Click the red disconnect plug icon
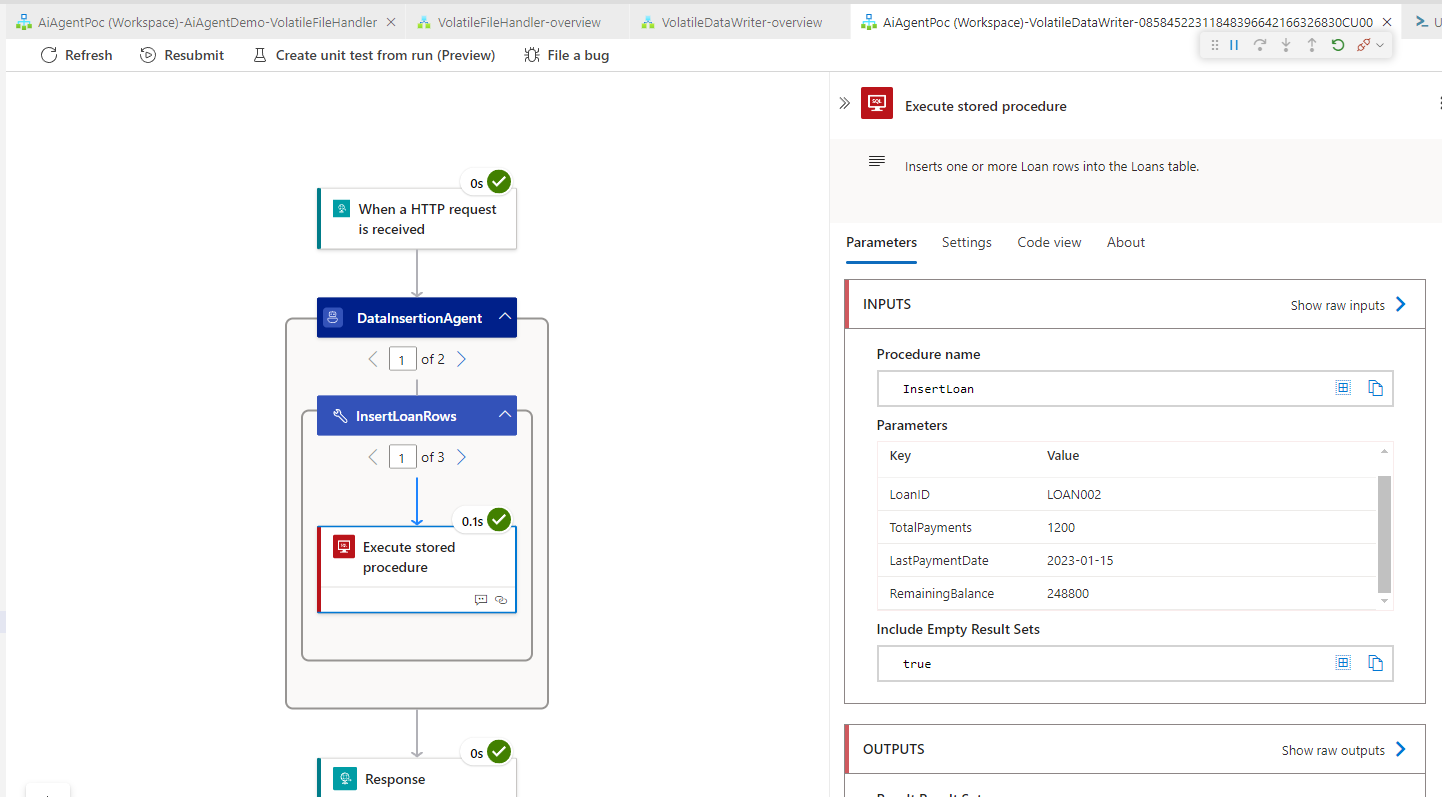The width and height of the screenshot is (1442, 797). point(1364,45)
